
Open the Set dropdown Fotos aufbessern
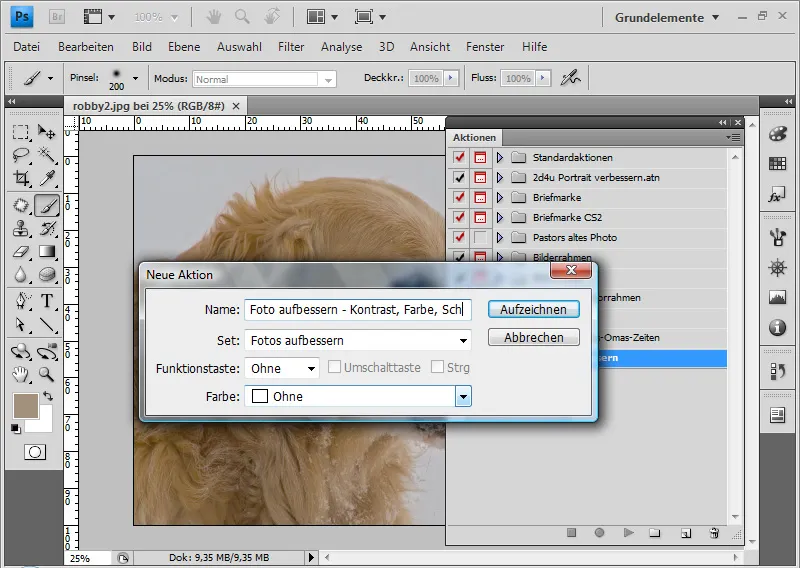coord(358,340)
